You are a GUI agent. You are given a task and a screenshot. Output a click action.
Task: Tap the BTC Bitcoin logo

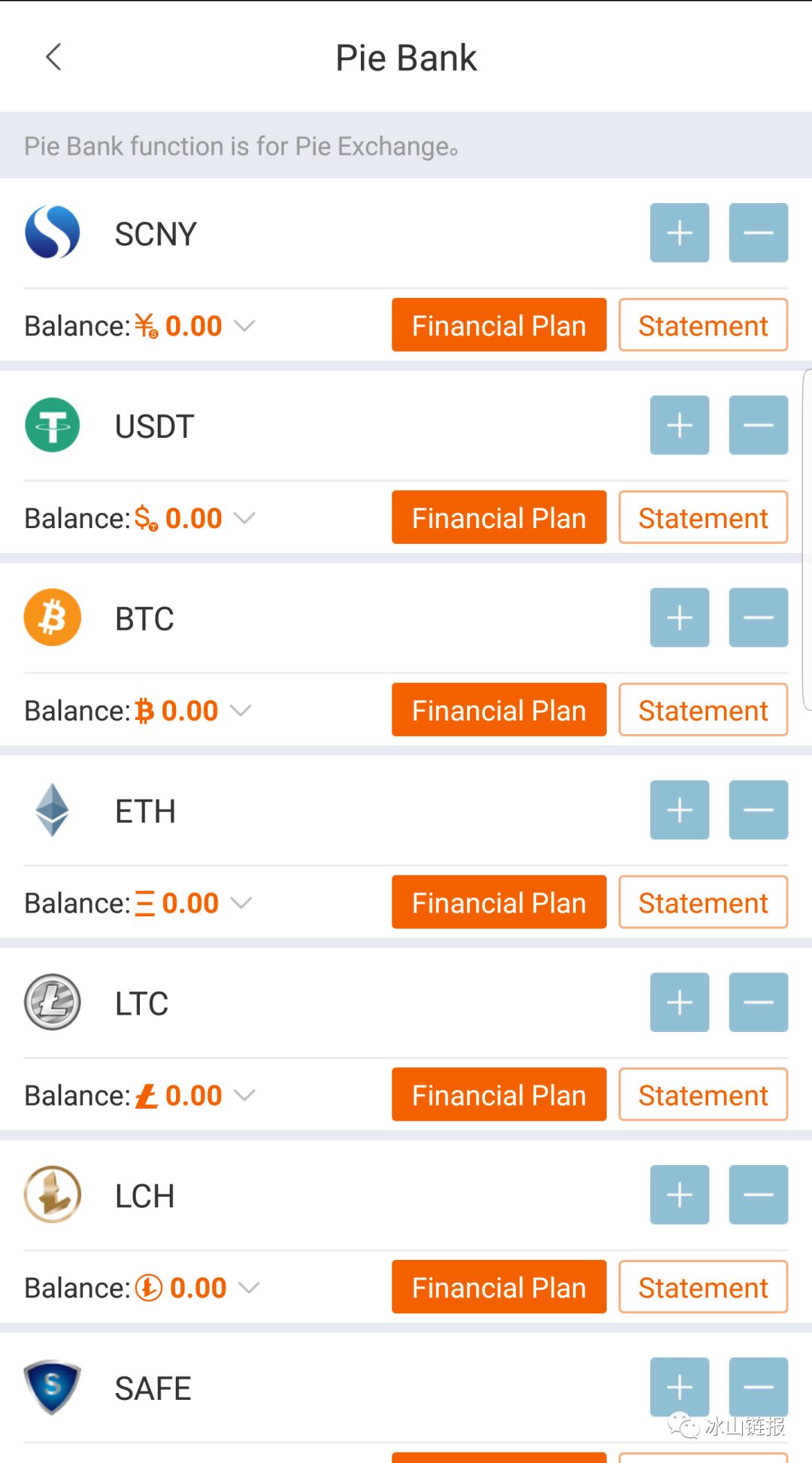[x=53, y=618]
